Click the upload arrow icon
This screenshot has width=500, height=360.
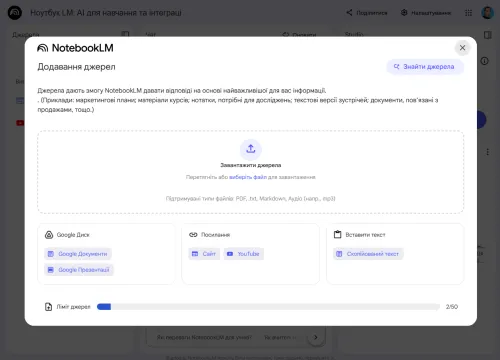[x=251, y=149]
